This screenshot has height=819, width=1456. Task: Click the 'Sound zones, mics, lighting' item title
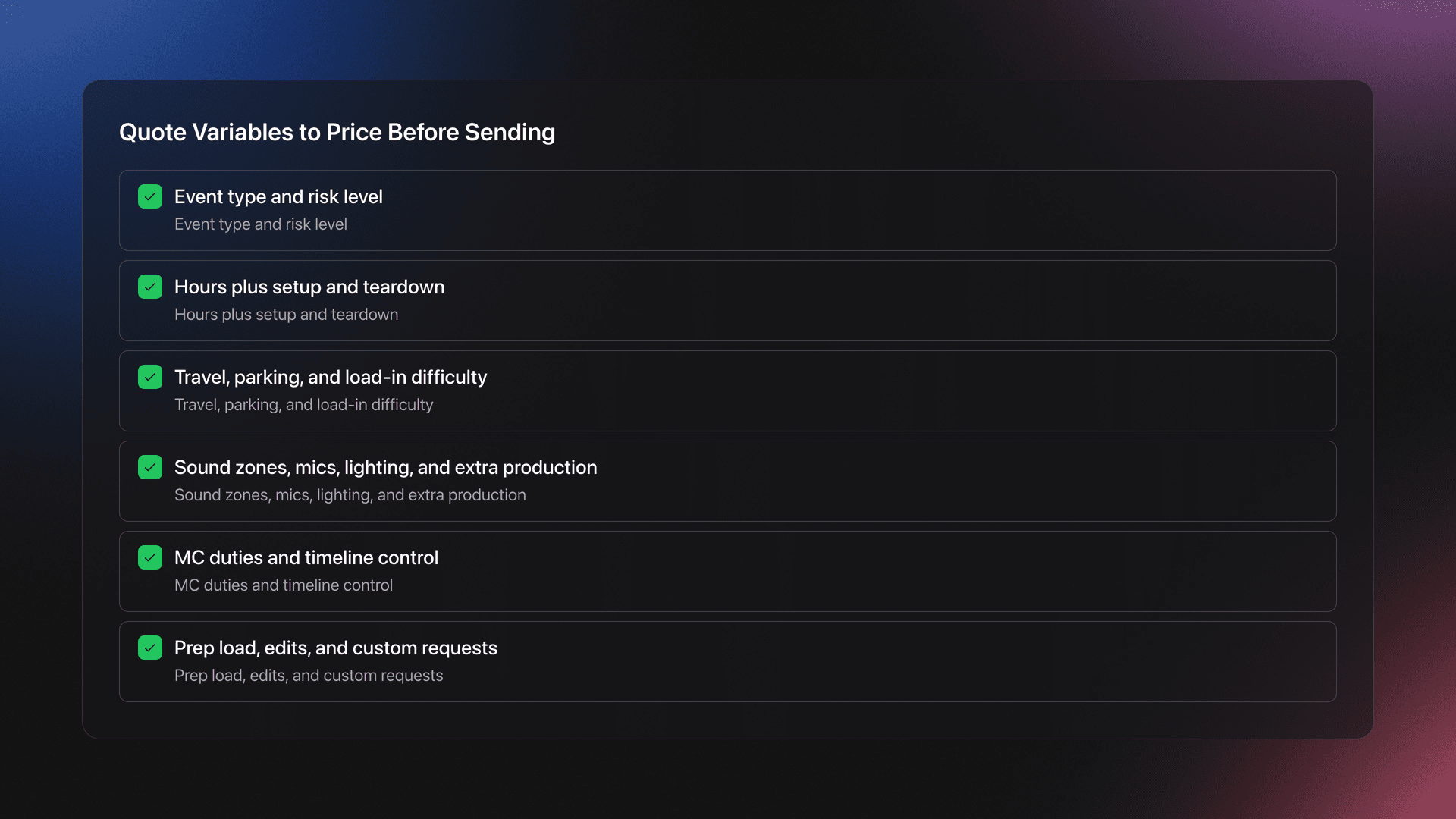click(385, 467)
